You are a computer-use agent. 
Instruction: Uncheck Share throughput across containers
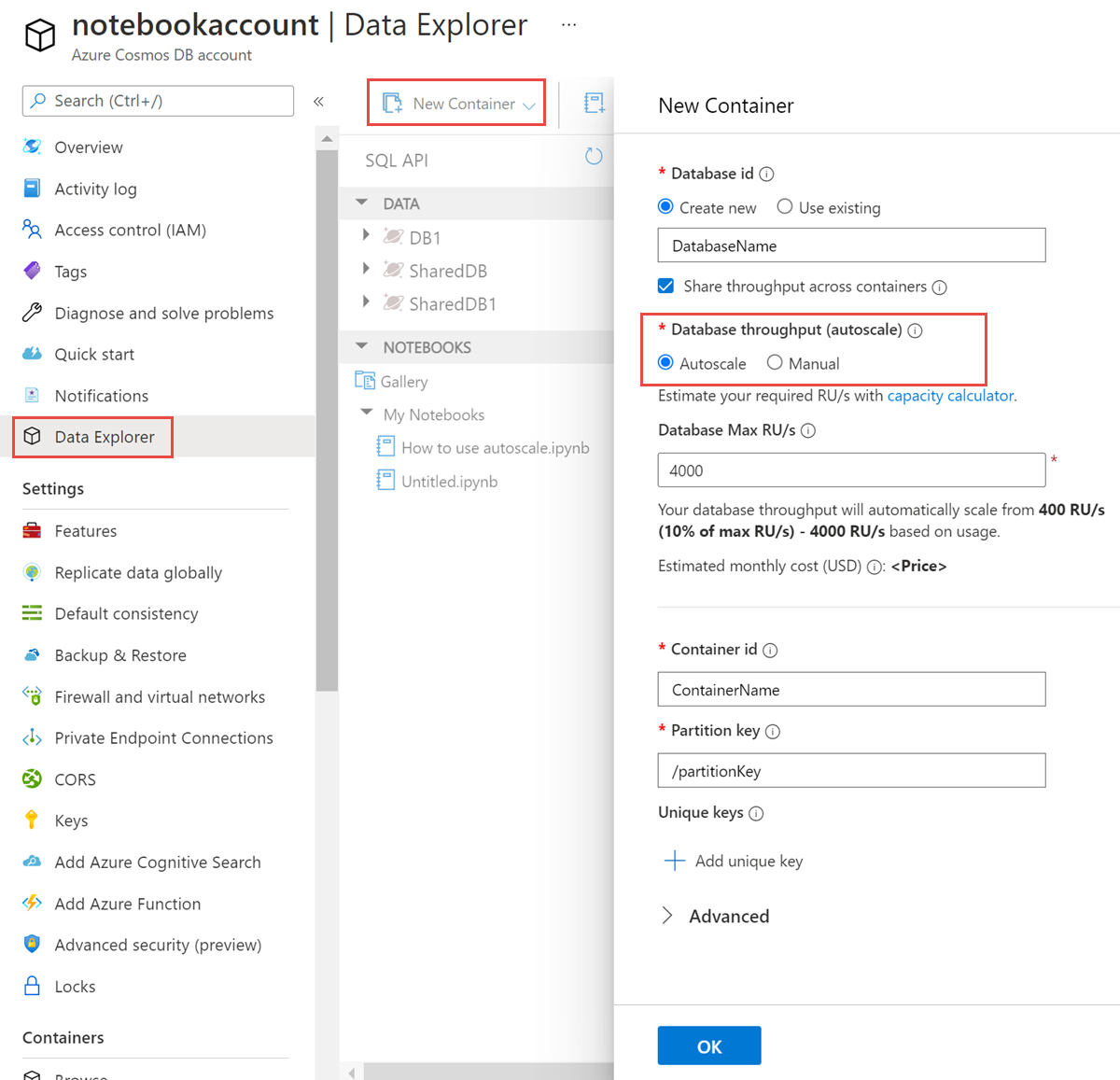click(666, 286)
